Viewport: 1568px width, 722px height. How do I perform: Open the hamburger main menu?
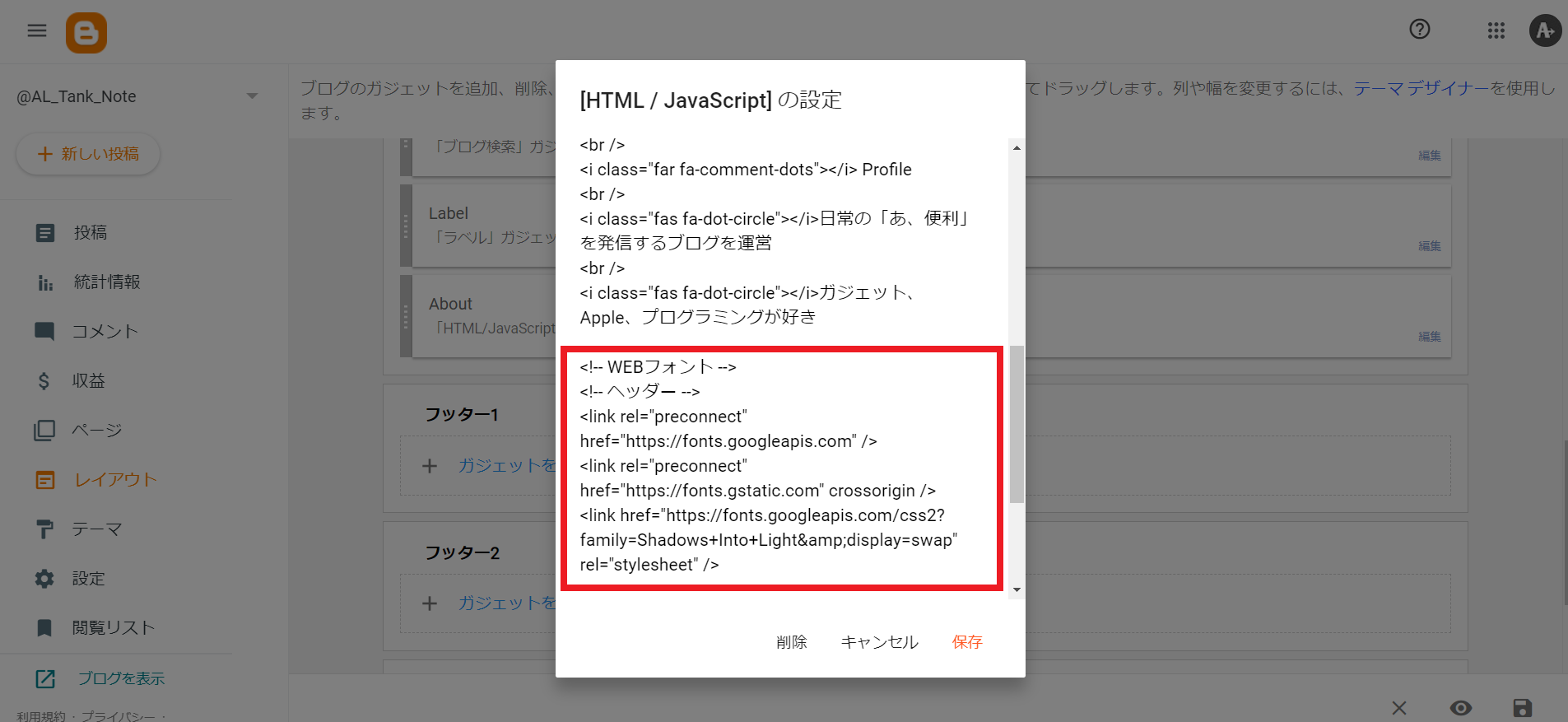coord(37,31)
